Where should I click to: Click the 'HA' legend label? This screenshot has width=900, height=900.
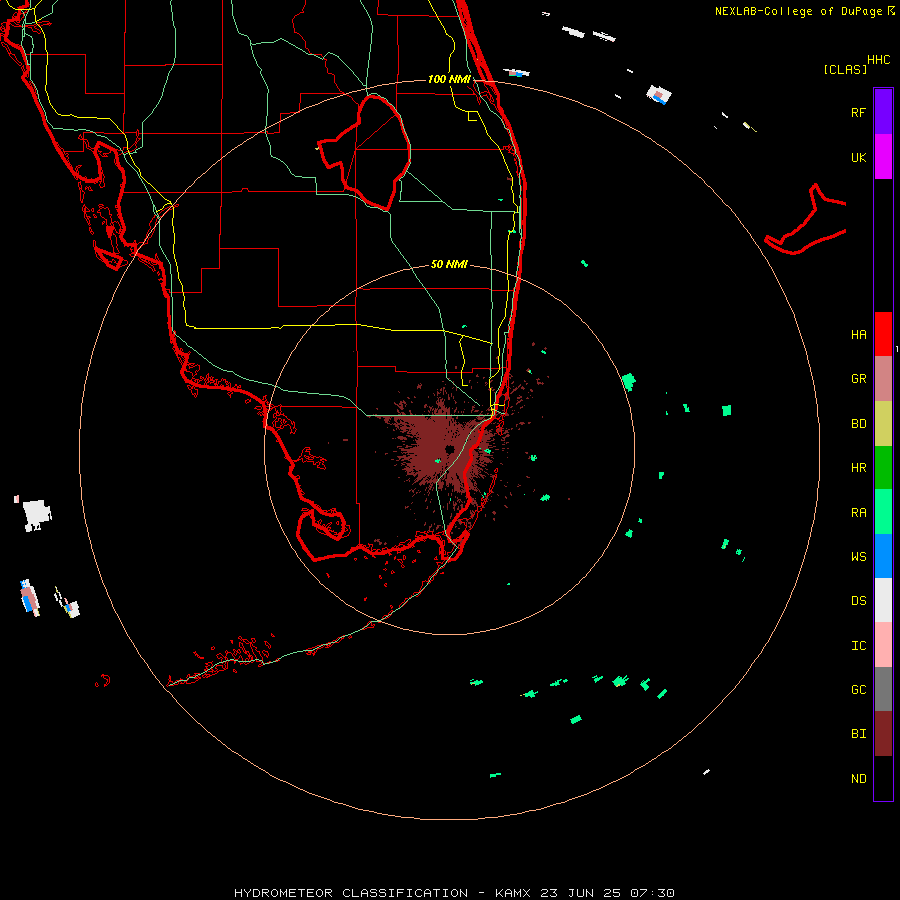pos(858,335)
